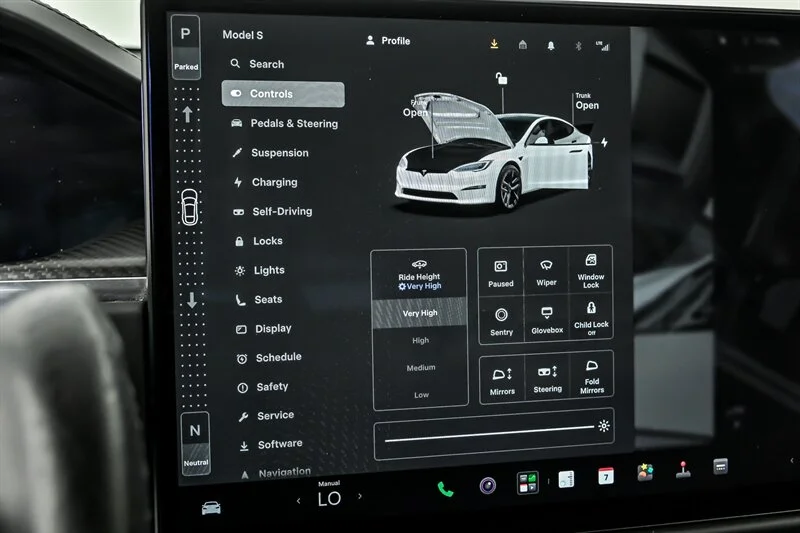
Task: Open the all apps launcher icon
Action: click(528, 483)
